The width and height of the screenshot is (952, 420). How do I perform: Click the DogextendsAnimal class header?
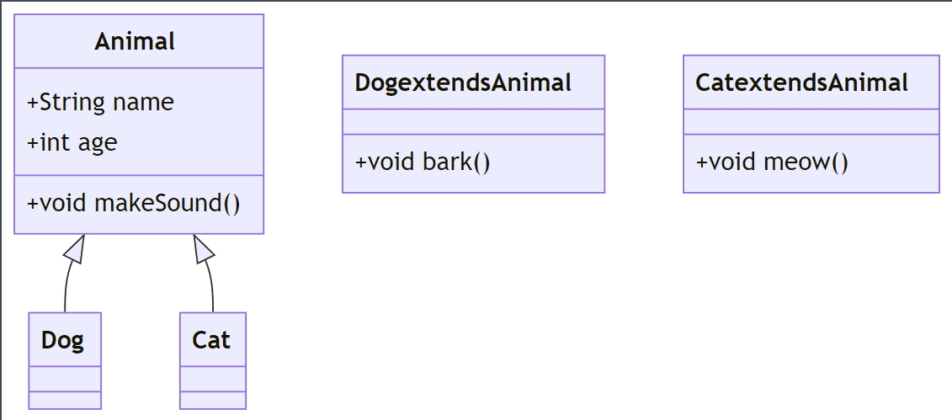coord(463,83)
